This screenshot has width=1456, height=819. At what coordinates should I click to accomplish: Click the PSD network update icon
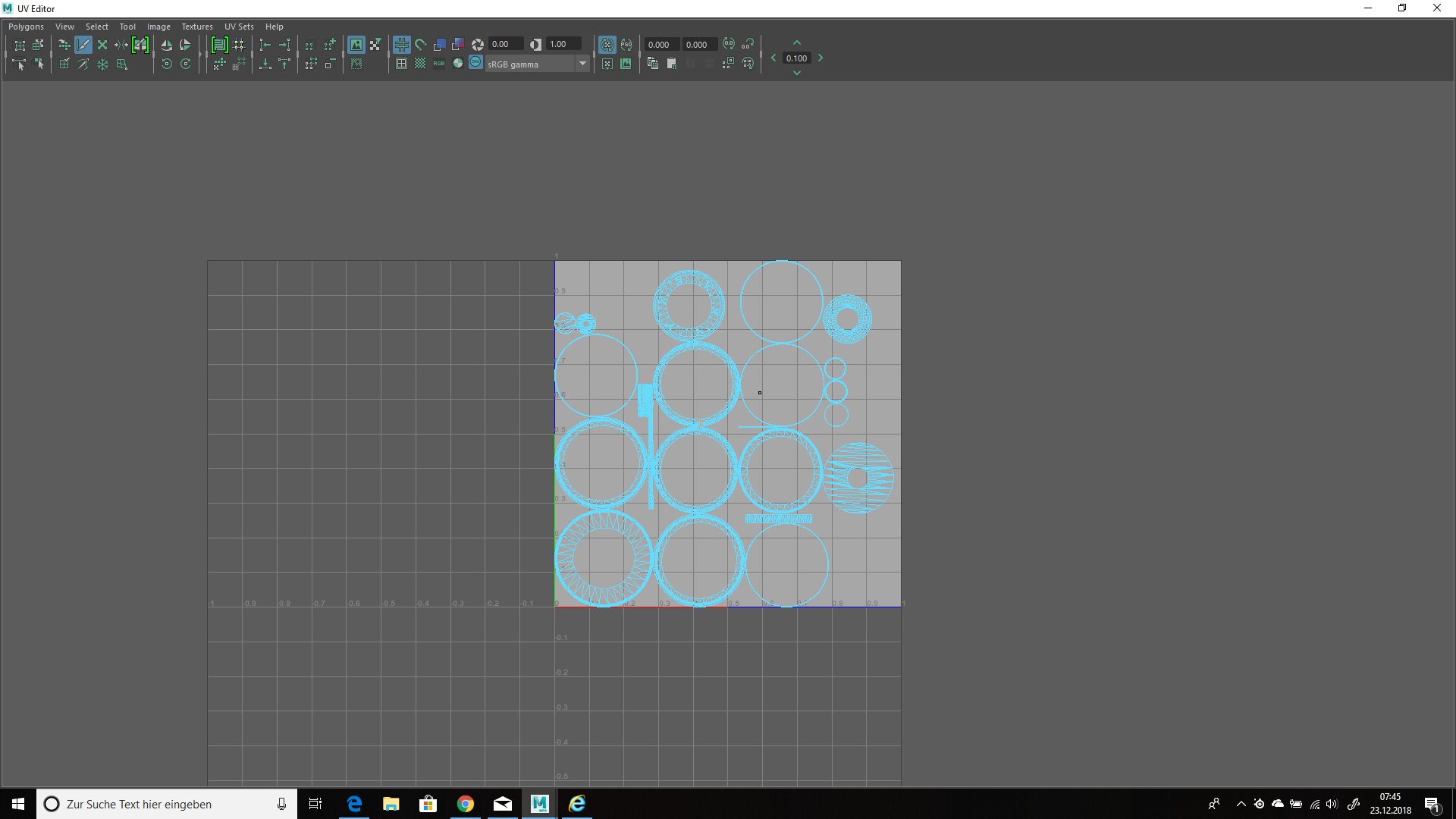pyautogui.click(x=626, y=45)
